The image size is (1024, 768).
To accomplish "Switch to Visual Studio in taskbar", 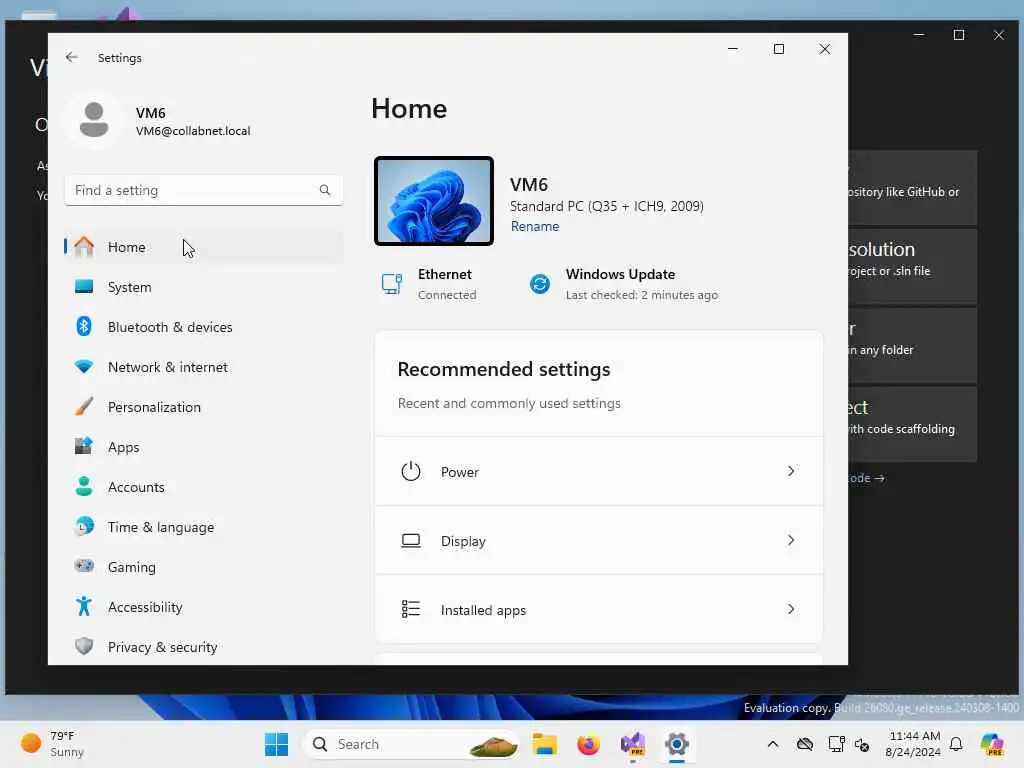I will click(x=633, y=744).
